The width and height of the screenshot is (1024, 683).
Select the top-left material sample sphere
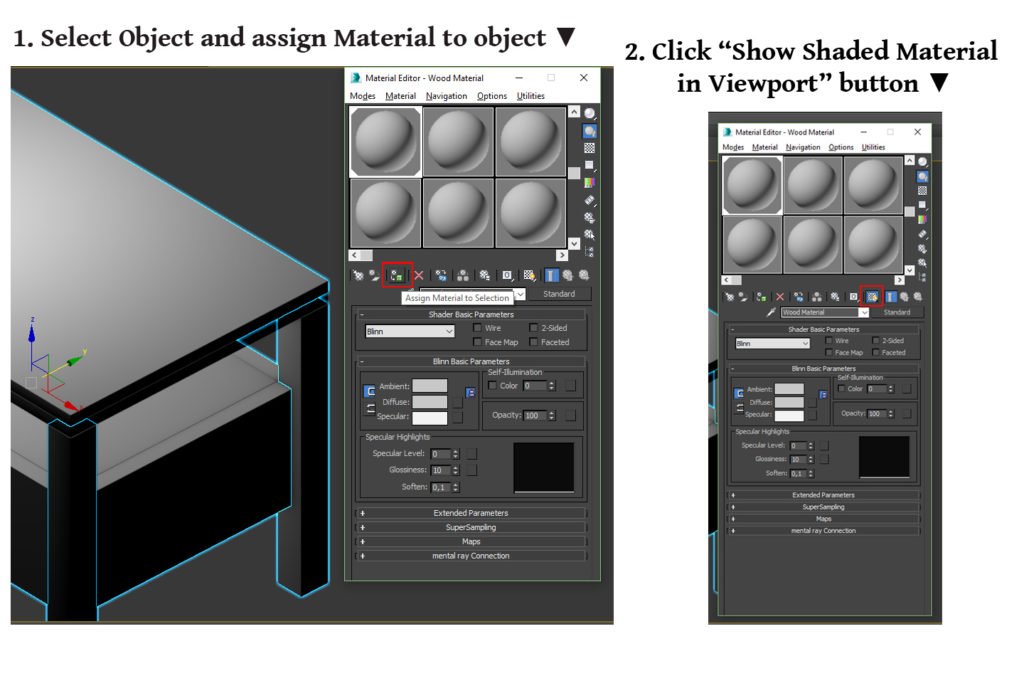pyautogui.click(x=384, y=142)
